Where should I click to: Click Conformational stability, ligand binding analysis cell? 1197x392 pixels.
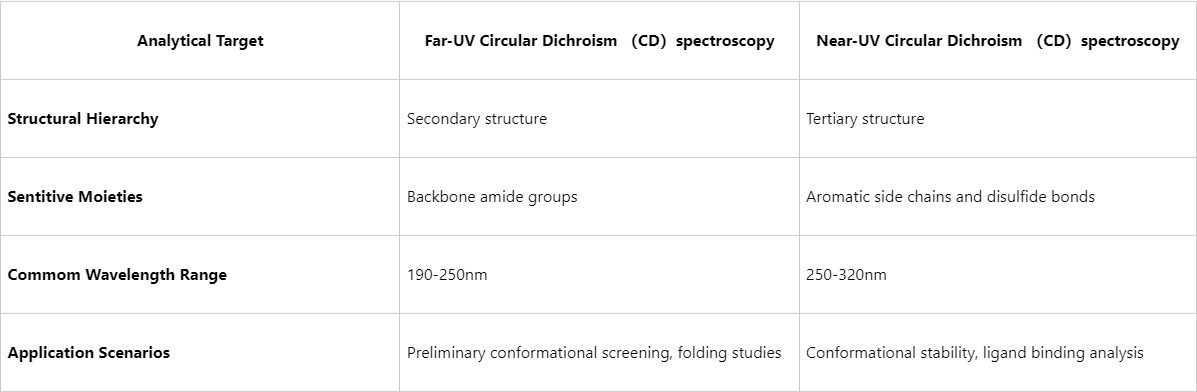tap(998, 352)
